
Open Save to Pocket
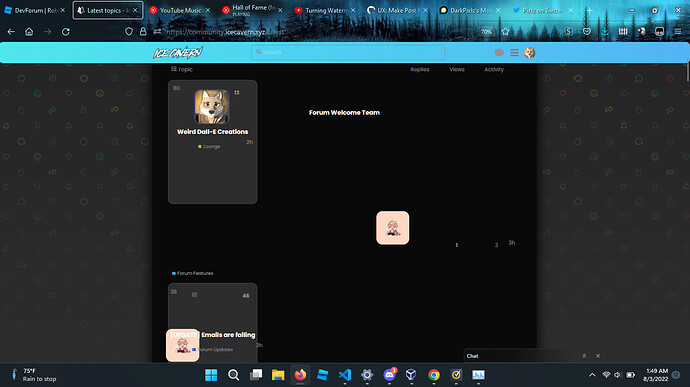(587, 32)
